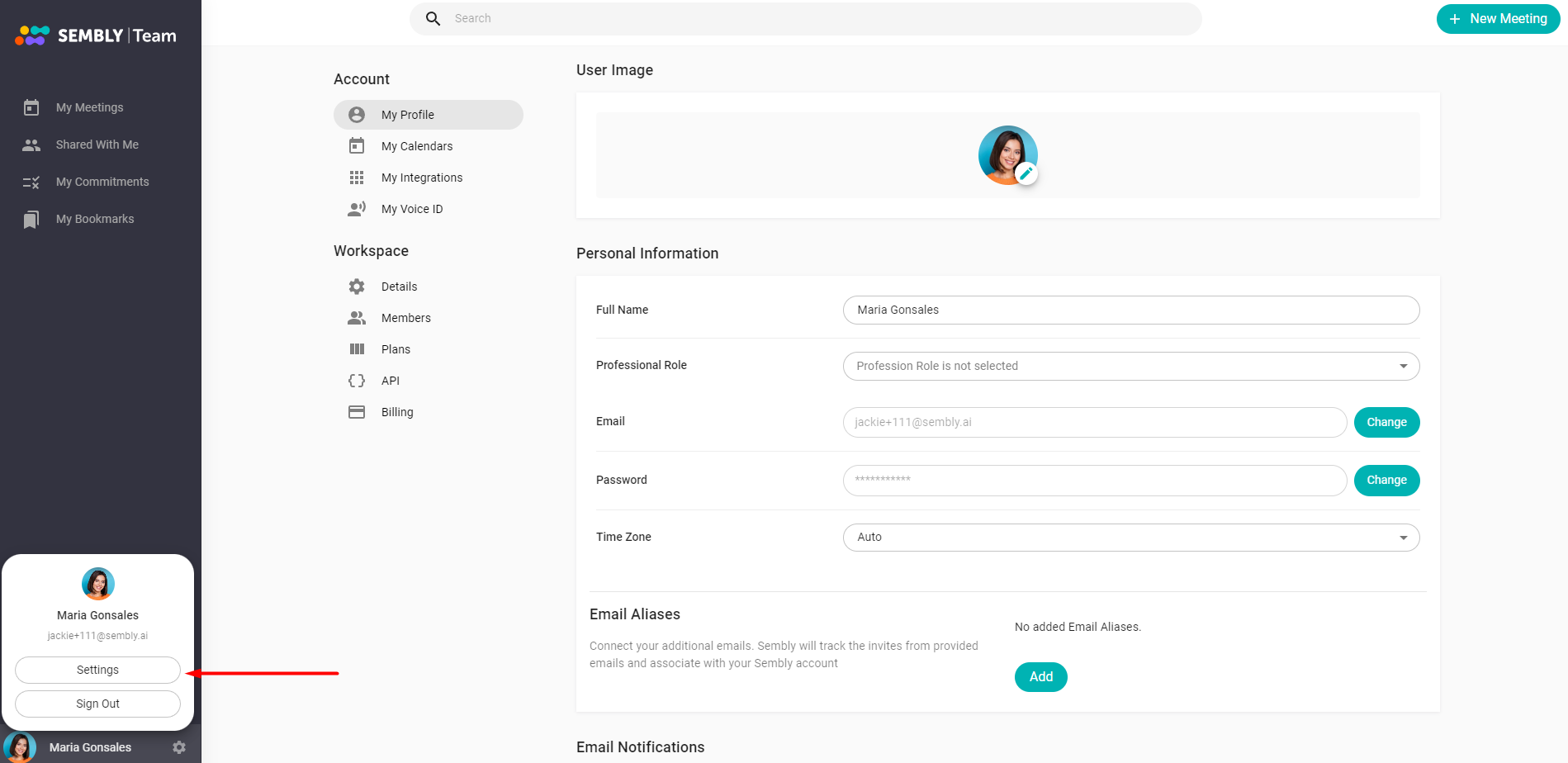Click the Shared With Me people icon

click(31, 145)
